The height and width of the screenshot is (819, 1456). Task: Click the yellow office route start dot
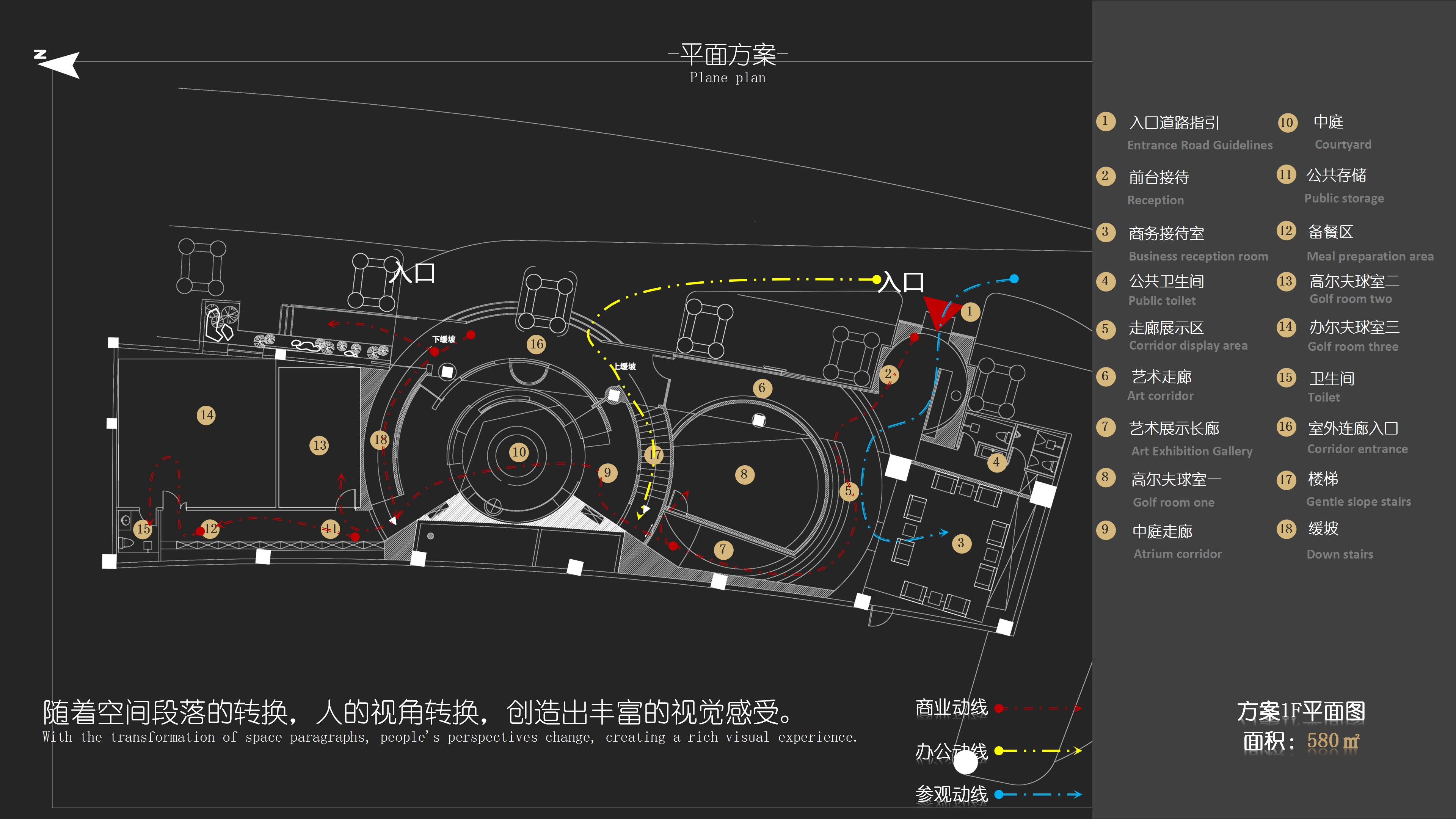[876, 279]
